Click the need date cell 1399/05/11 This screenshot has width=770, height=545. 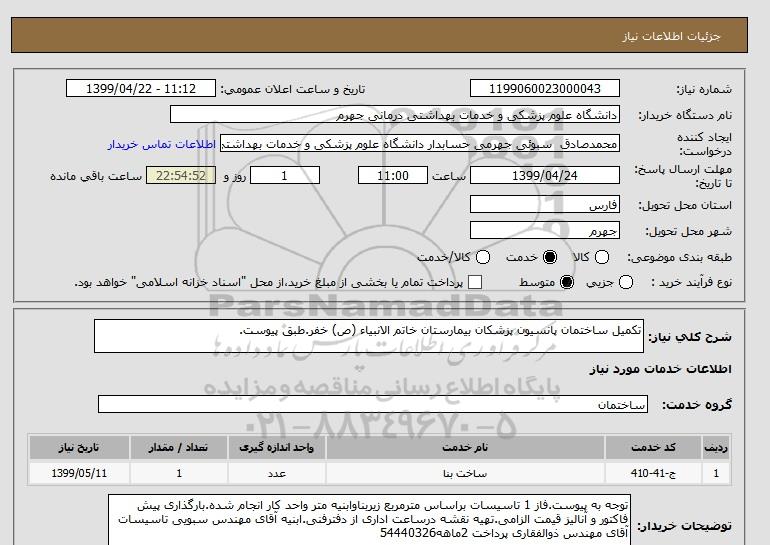(x=79, y=473)
